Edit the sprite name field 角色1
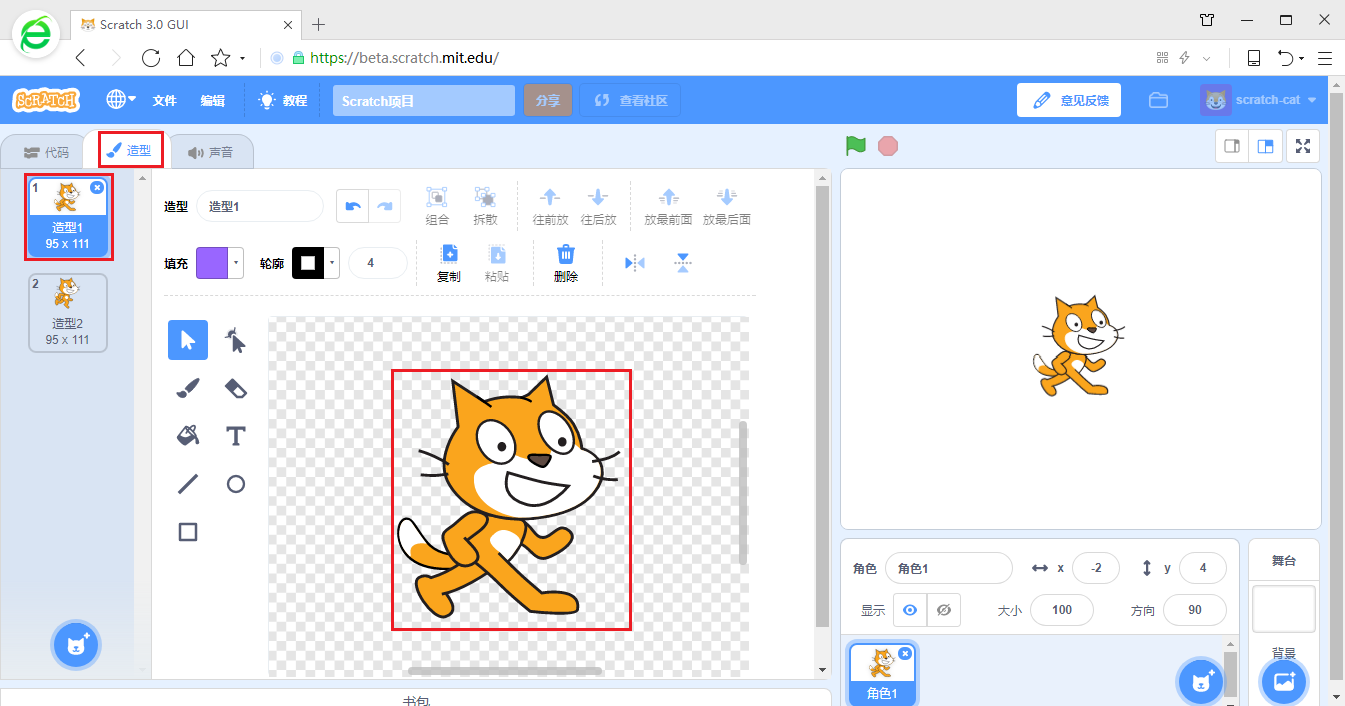Image resolution: width=1345 pixels, height=706 pixels. tap(949, 568)
